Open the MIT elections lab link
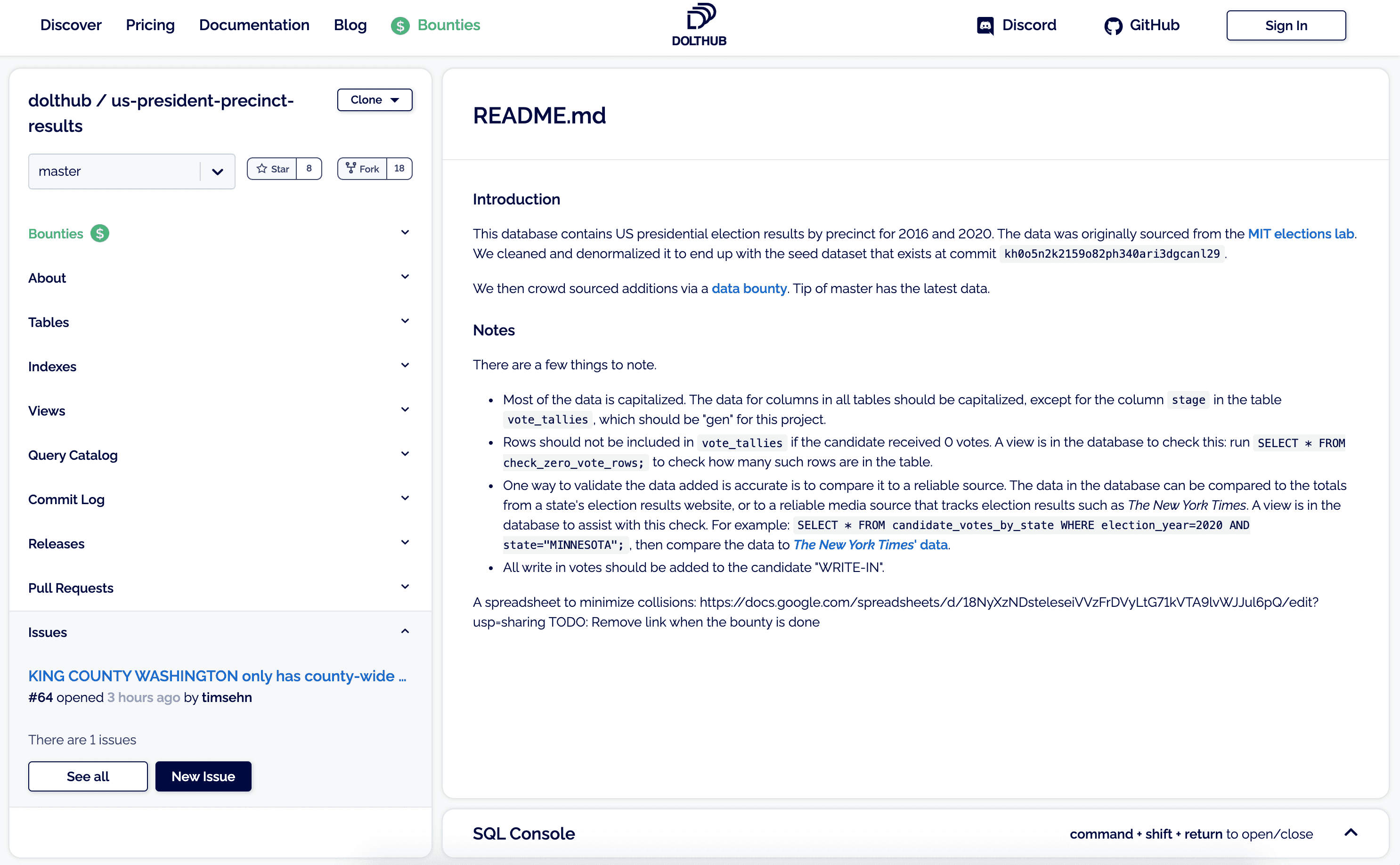The width and height of the screenshot is (1400, 865). pyautogui.click(x=1301, y=234)
